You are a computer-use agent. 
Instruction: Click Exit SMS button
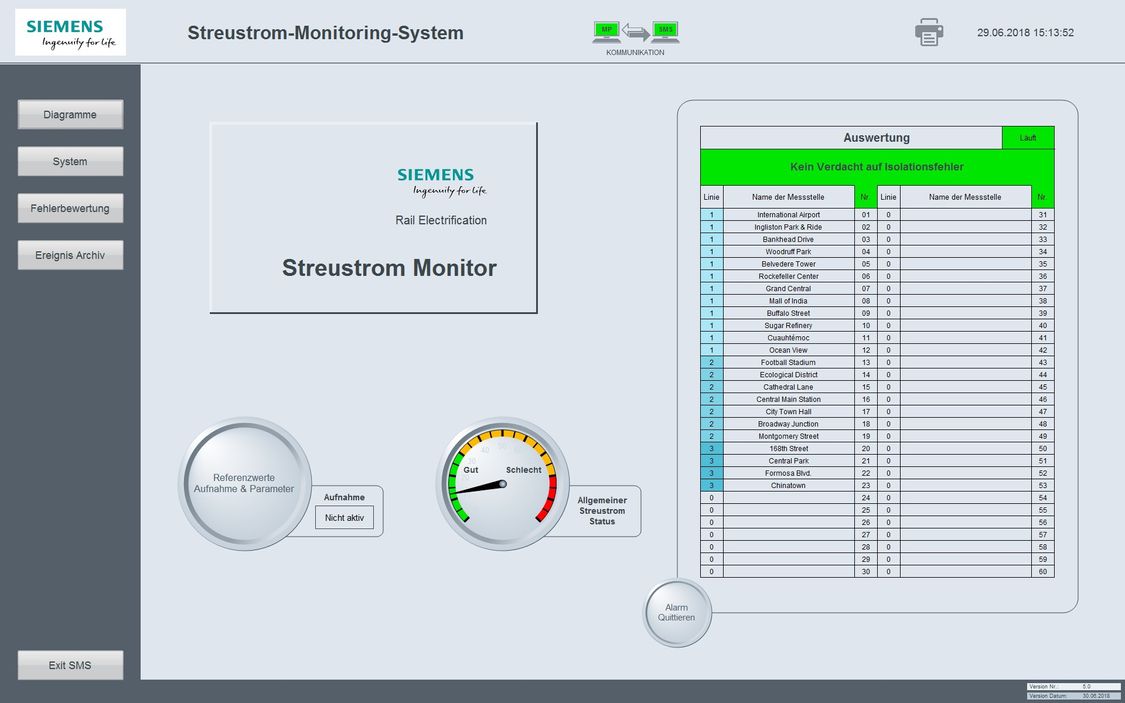[70, 665]
